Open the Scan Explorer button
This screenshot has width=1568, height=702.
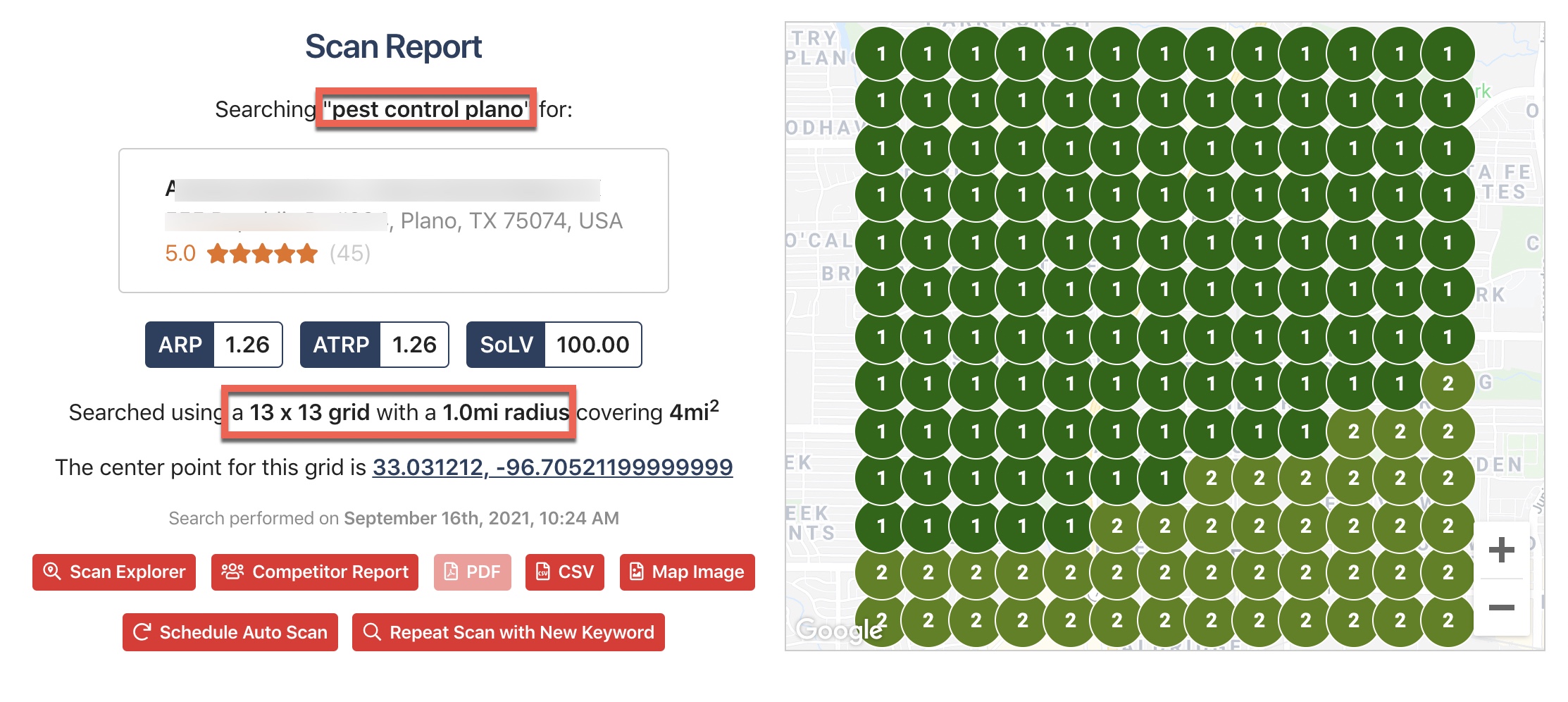click(x=114, y=572)
